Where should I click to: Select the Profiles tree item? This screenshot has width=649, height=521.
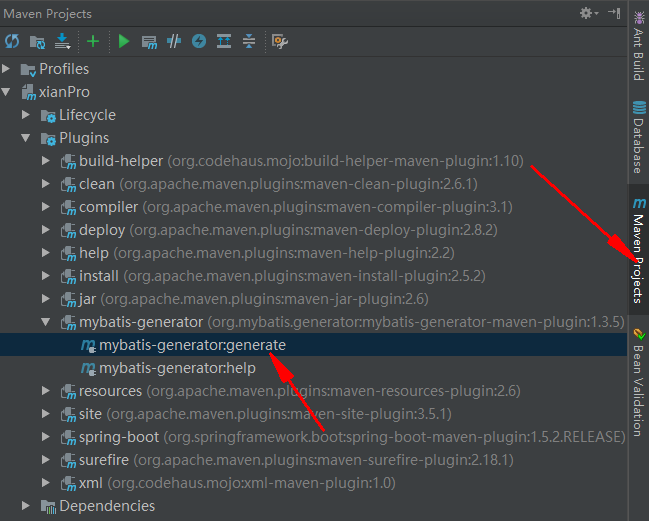tap(64, 69)
